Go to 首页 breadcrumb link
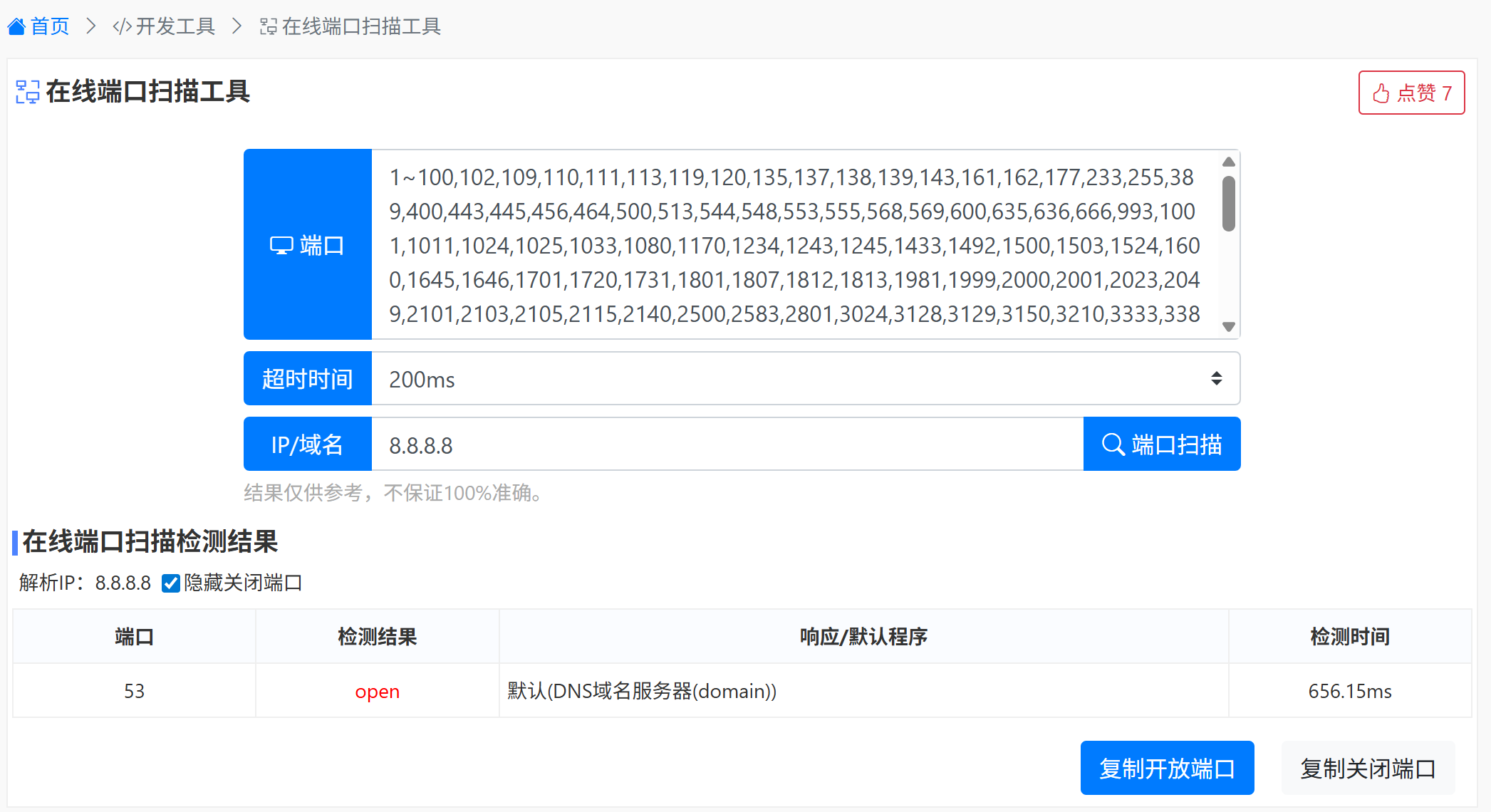The width and height of the screenshot is (1491, 812). 50,27
